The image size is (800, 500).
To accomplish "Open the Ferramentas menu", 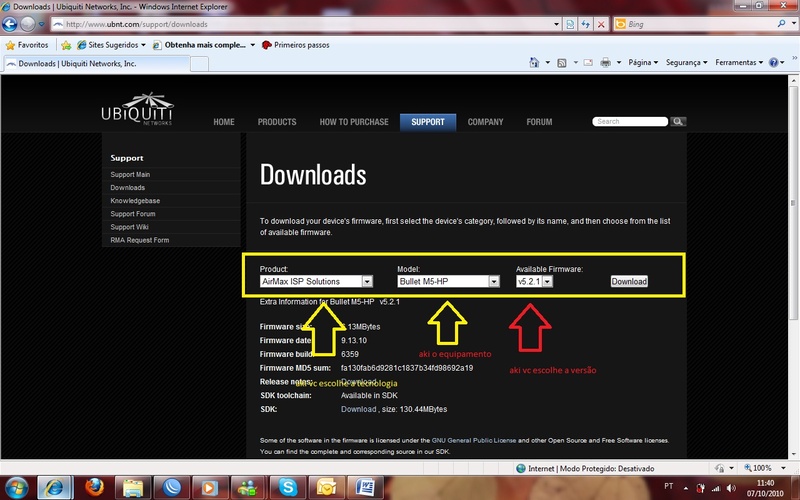I will point(739,62).
